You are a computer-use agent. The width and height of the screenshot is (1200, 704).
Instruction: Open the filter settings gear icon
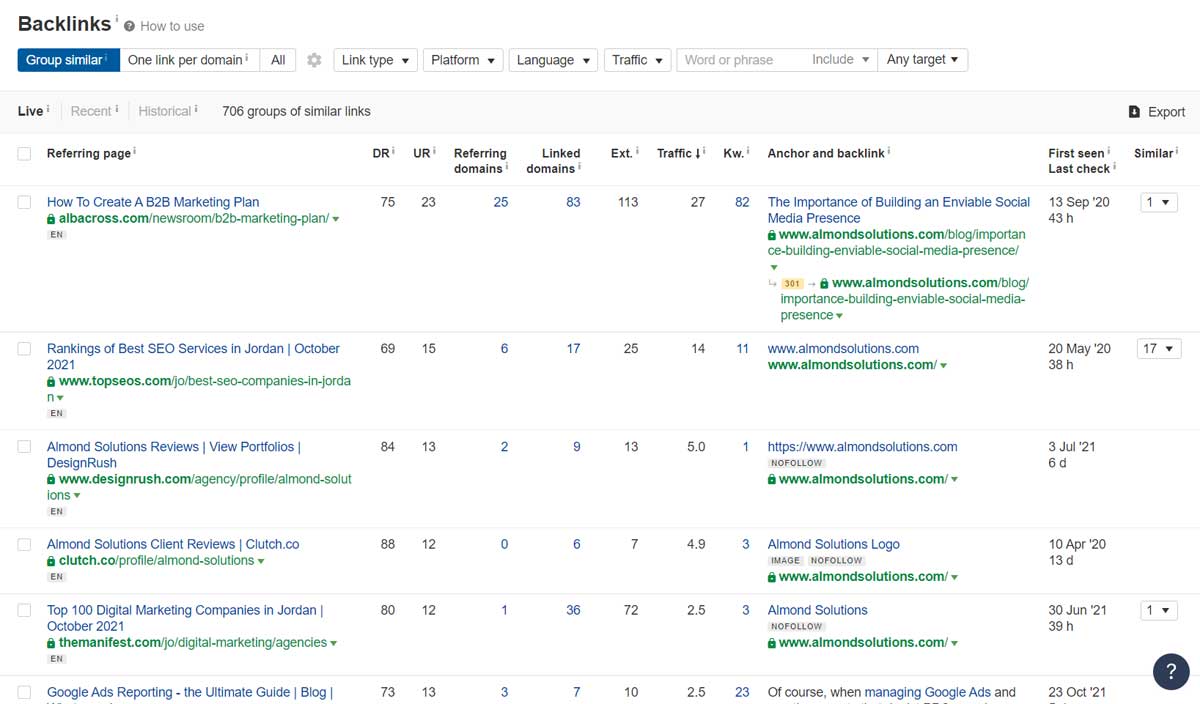314,60
